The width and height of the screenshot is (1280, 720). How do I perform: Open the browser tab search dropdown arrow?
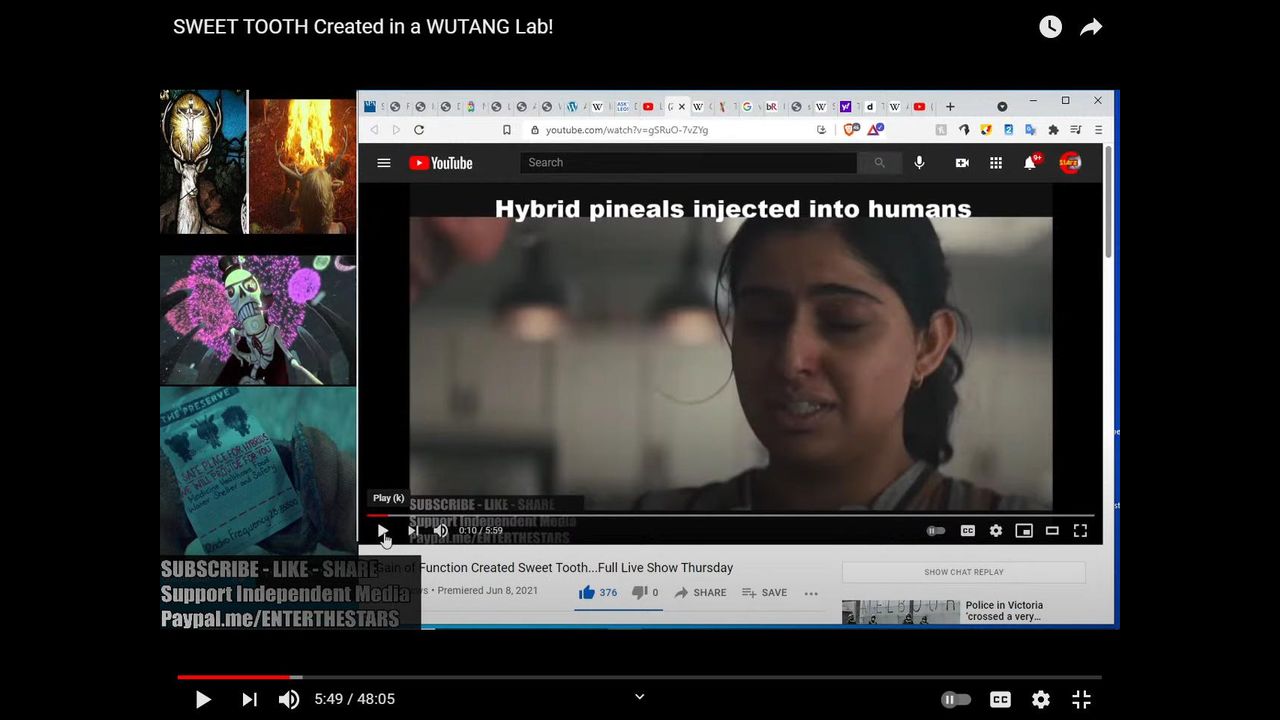click(1002, 106)
